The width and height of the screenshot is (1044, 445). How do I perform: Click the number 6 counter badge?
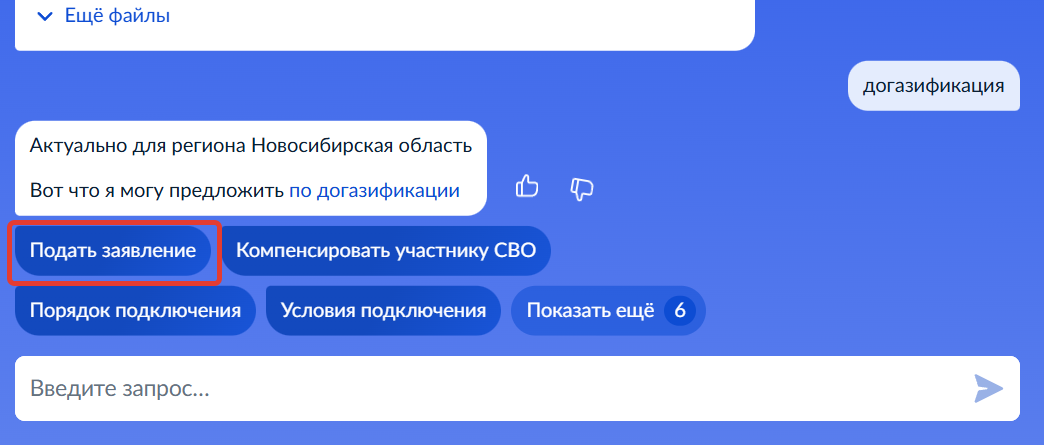pyautogui.click(x=679, y=310)
